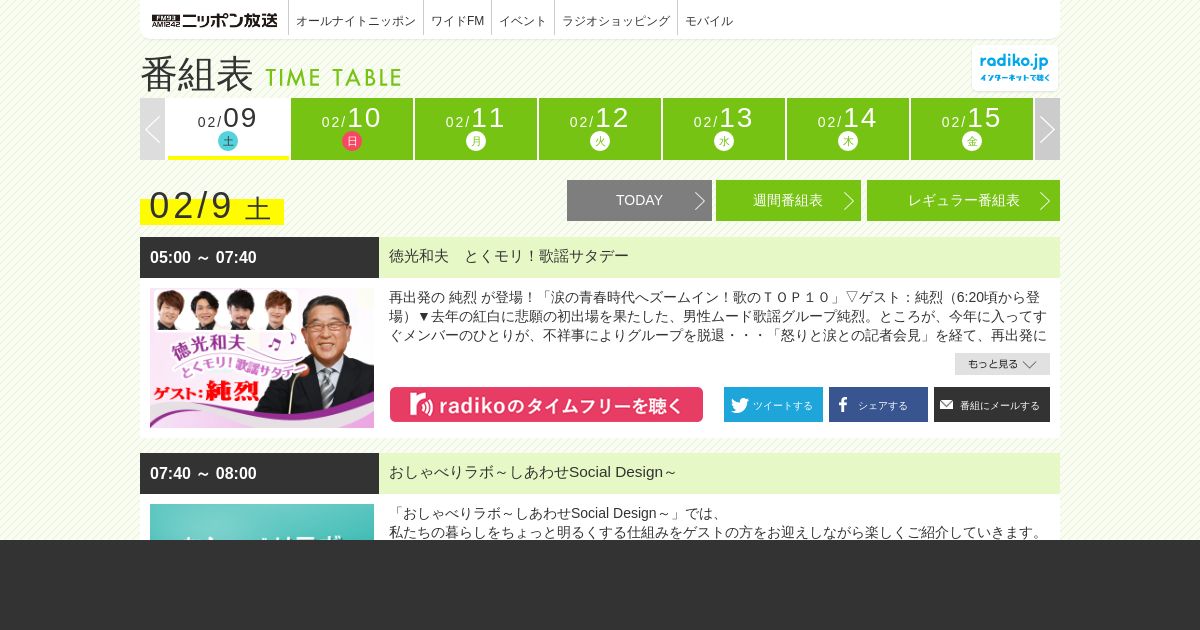Image resolution: width=1200 pixels, height=630 pixels.
Task: Open モバイル menu item
Action: click(x=709, y=20)
